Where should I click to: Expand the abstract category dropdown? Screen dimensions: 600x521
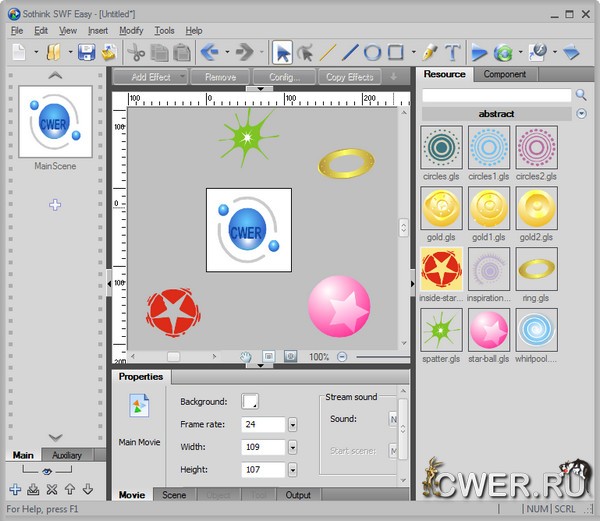582,114
